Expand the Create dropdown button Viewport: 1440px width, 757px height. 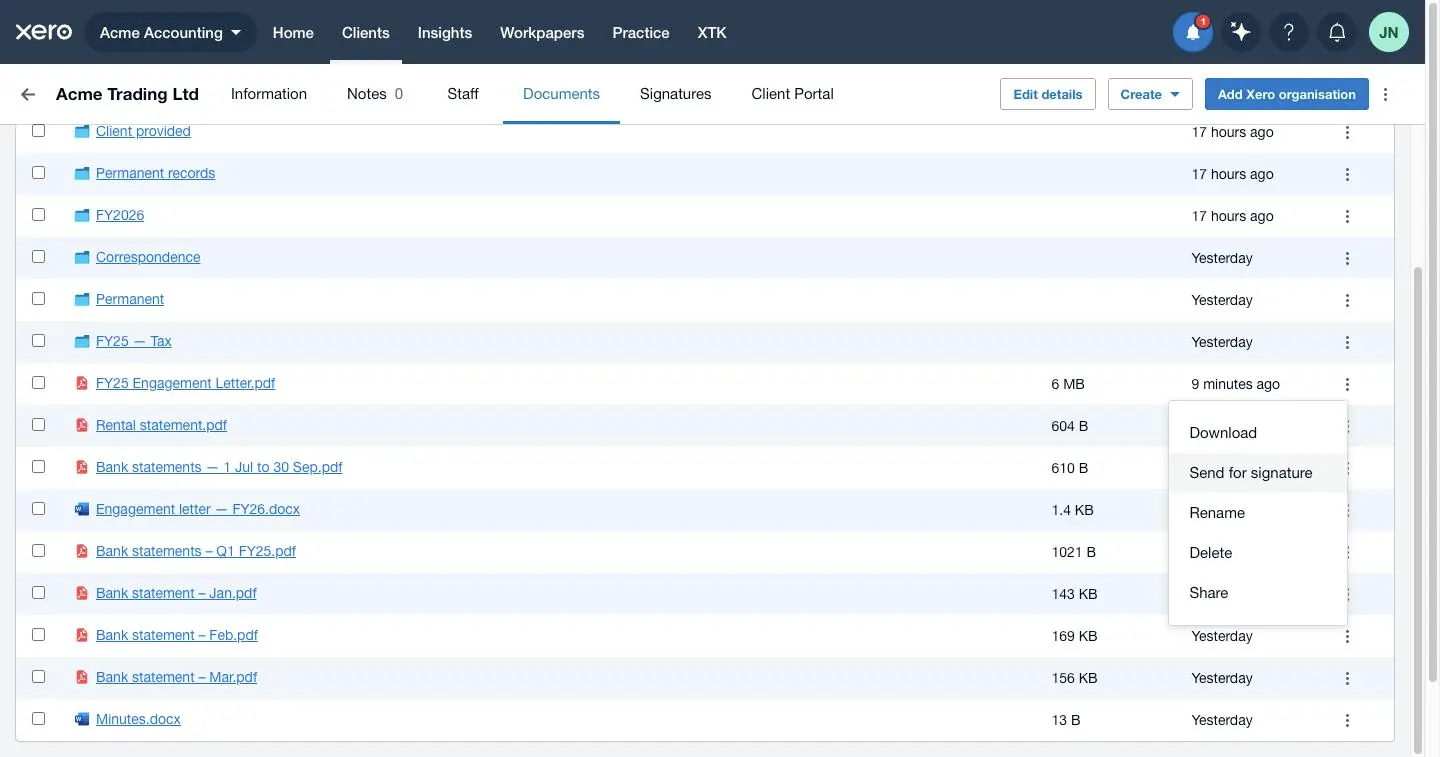(x=1150, y=94)
